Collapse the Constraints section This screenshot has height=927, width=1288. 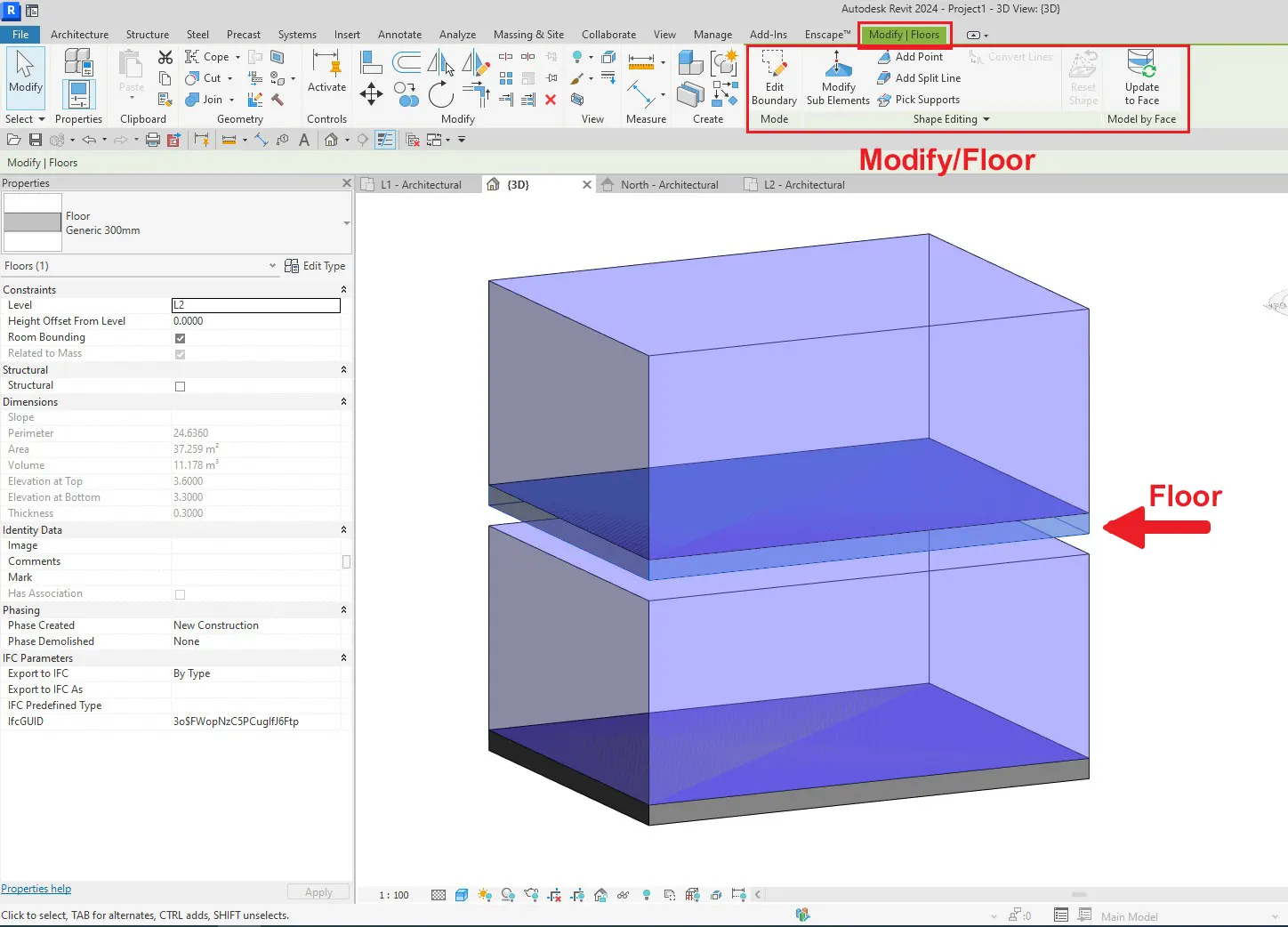(343, 290)
